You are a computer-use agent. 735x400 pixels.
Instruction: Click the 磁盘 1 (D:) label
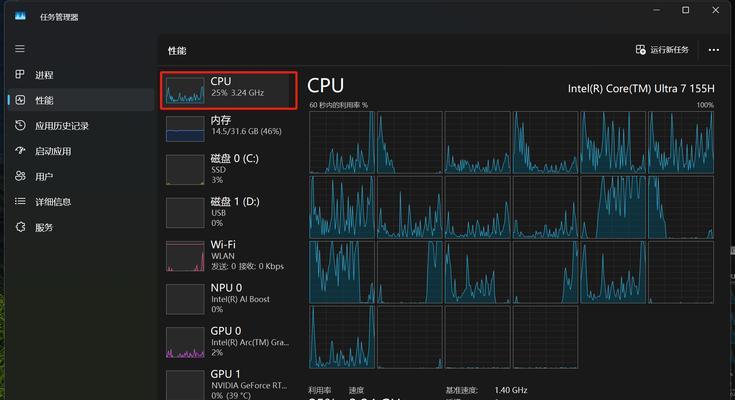tap(235, 202)
